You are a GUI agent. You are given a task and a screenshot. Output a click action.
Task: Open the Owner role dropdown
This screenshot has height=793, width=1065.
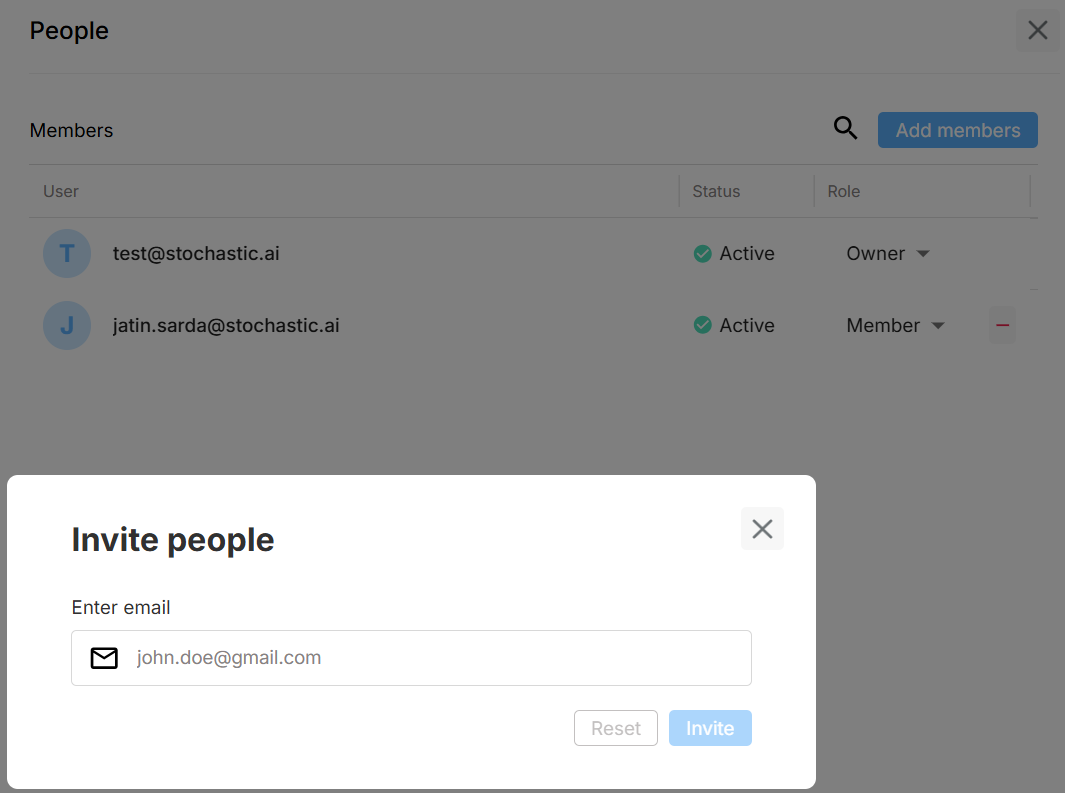click(888, 254)
